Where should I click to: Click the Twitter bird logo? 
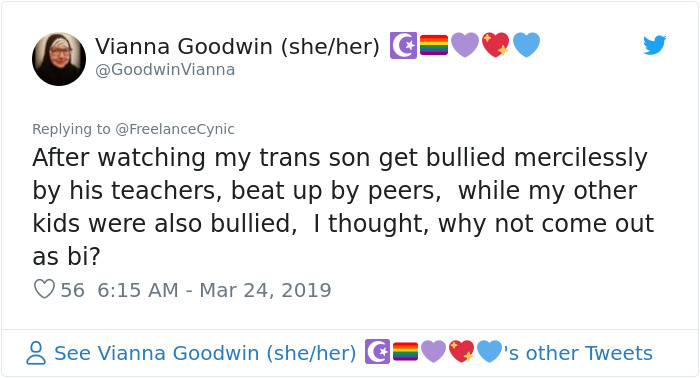[654, 45]
